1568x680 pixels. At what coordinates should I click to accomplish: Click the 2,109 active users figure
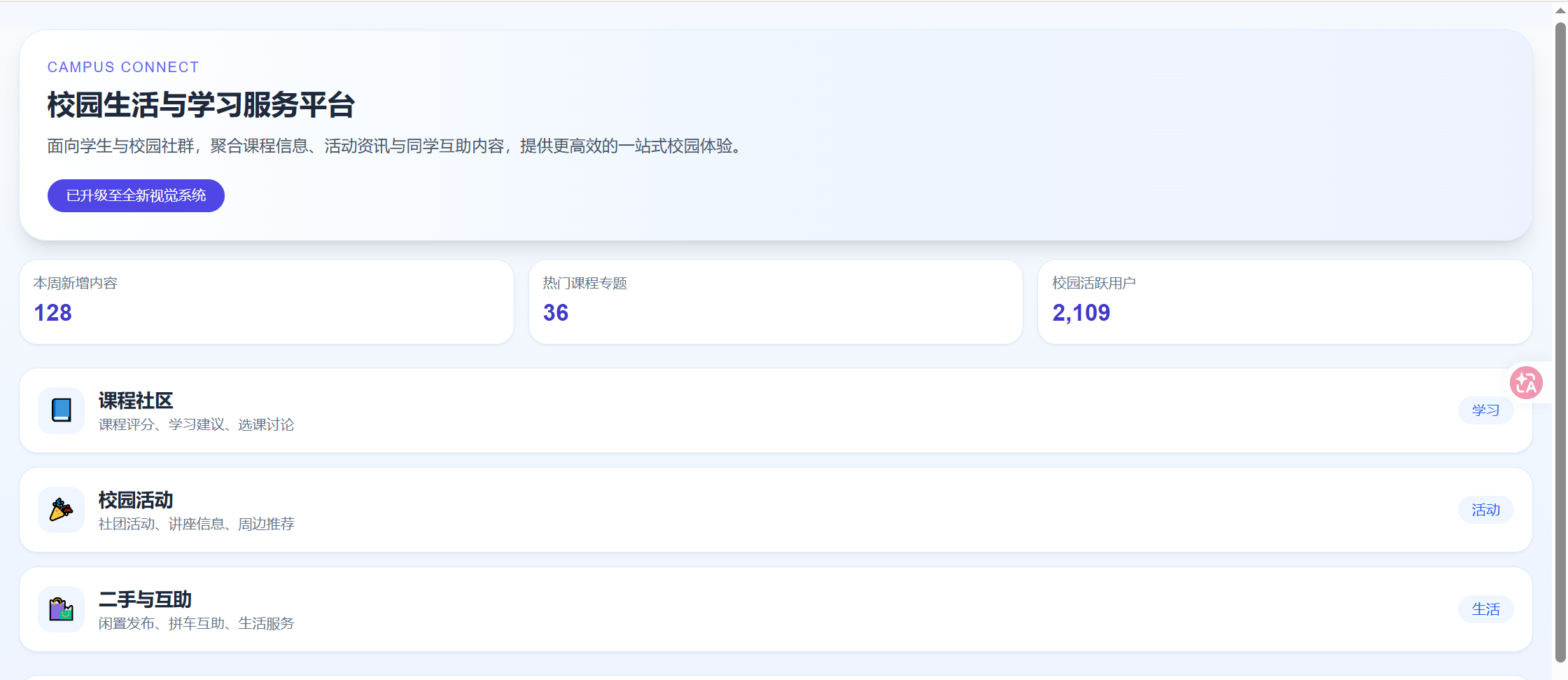[1081, 313]
